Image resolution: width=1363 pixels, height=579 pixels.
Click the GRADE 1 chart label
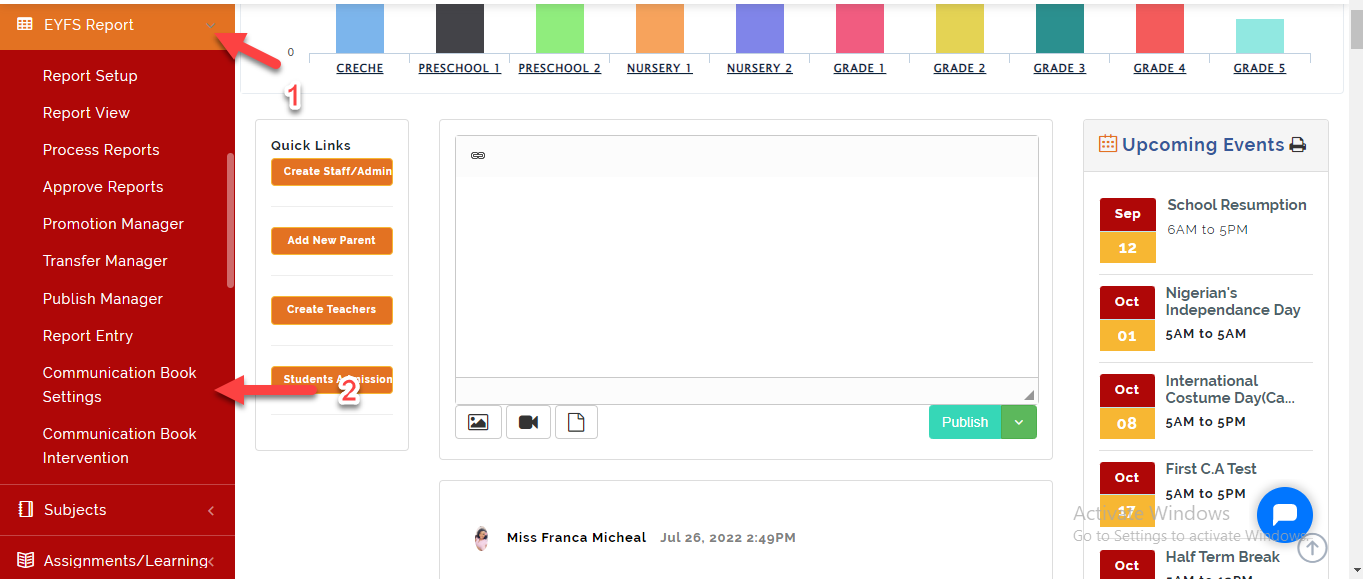click(x=860, y=68)
